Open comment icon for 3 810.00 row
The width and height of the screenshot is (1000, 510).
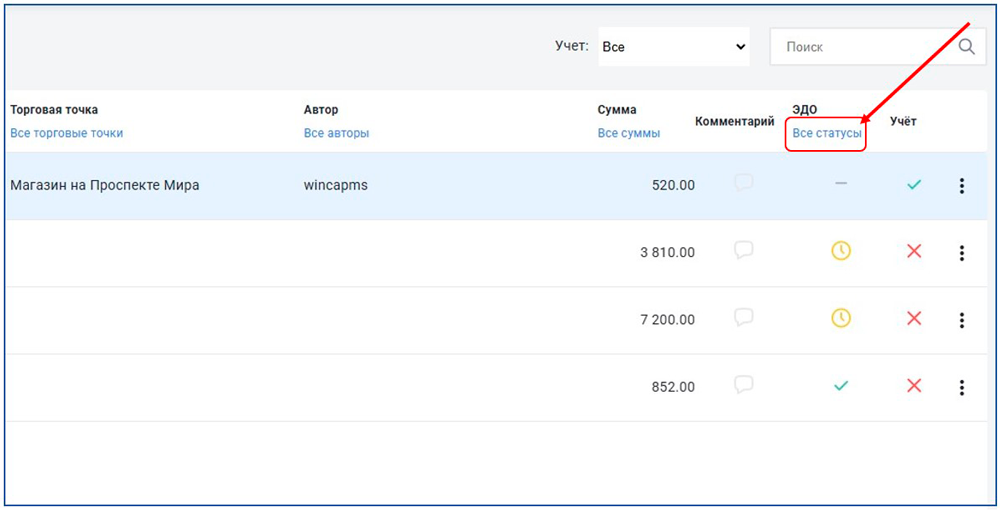743,251
